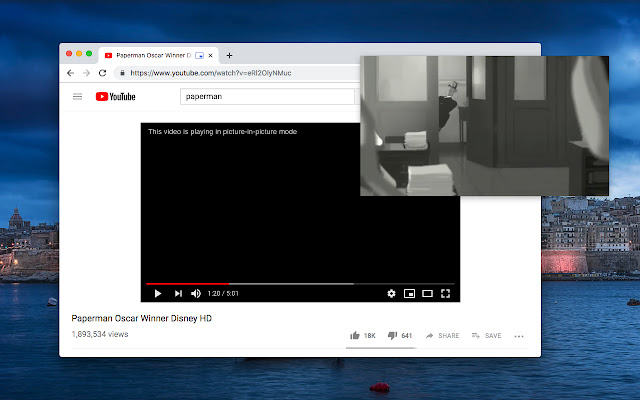
Task: Open a new browser tab
Action: tap(229, 55)
